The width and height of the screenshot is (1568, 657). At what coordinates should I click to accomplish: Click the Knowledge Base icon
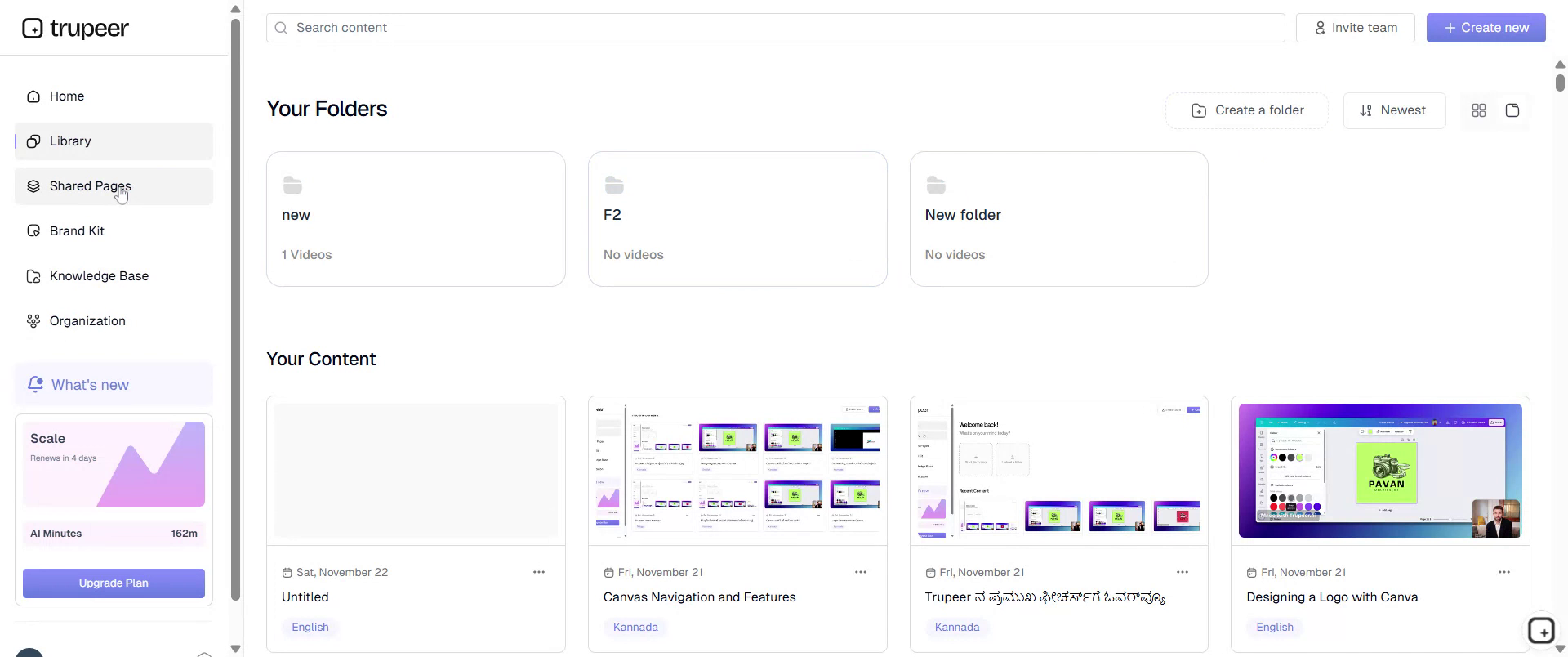pos(33,276)
